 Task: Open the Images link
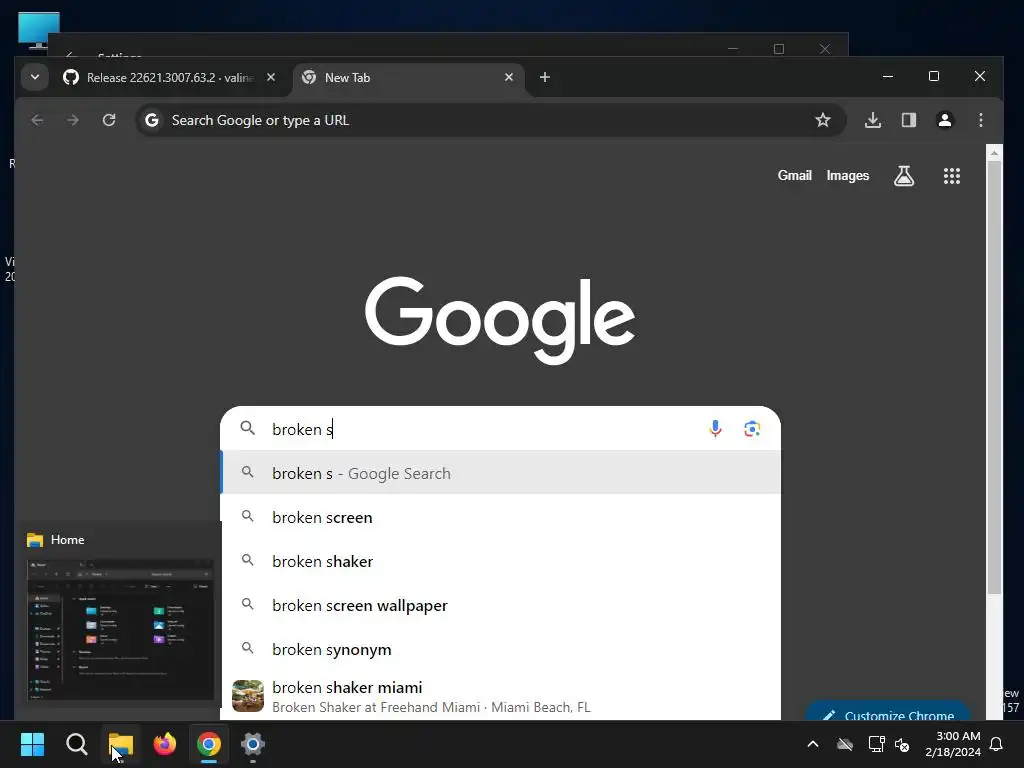point(848,176)
